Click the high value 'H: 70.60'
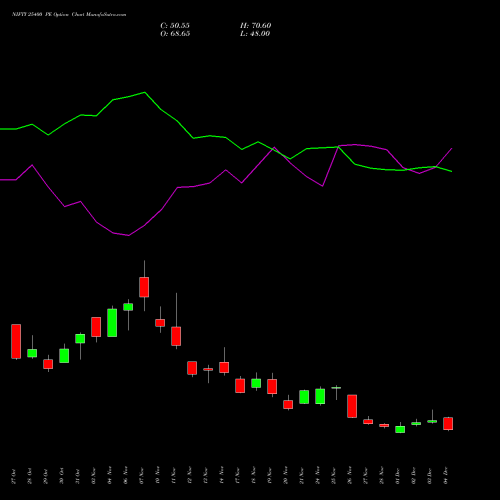Image resolution: width=500 pixels, height=500 pixels. pyautogui.click(x=255, y=26)
